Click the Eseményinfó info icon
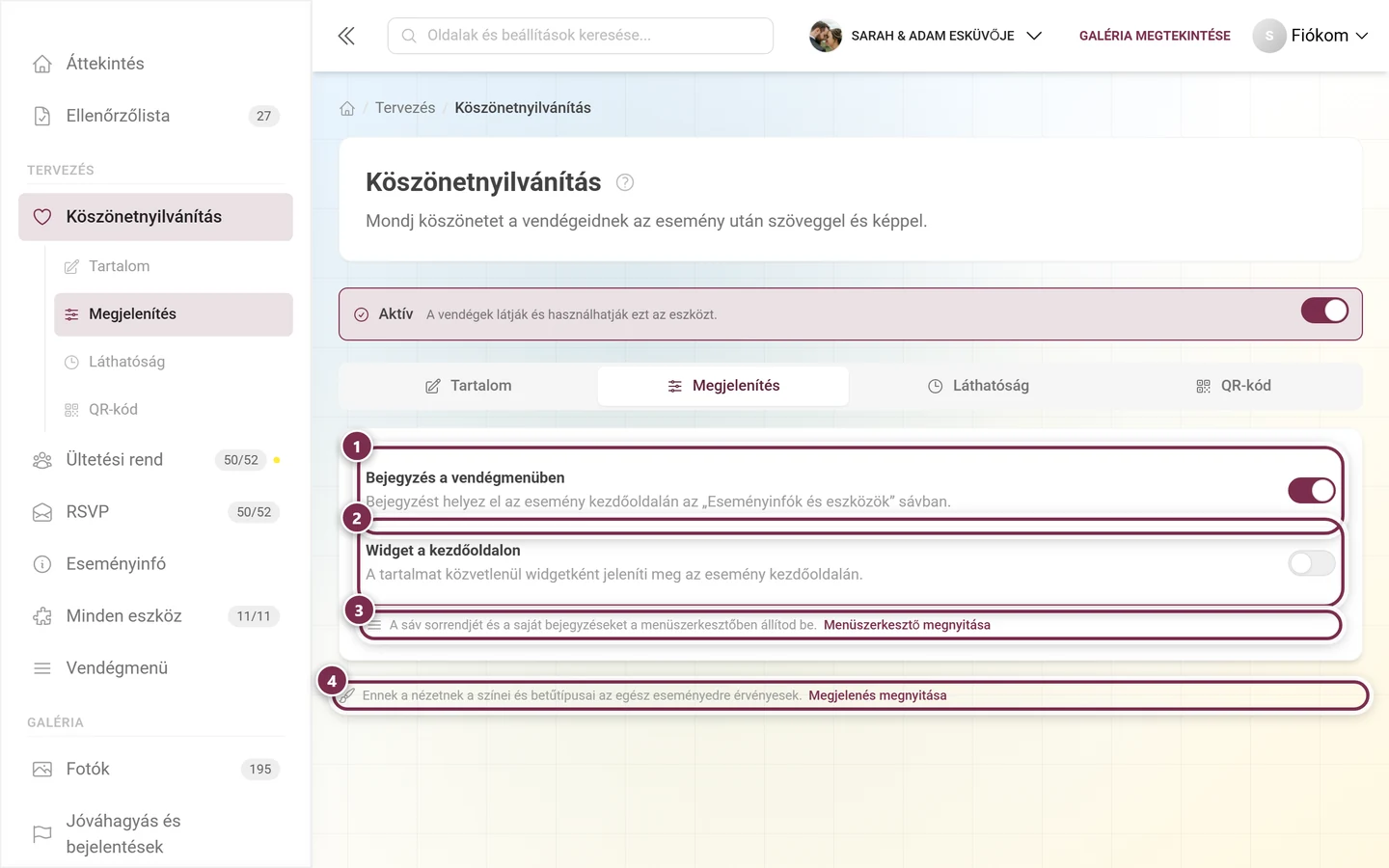 [42, 564]
